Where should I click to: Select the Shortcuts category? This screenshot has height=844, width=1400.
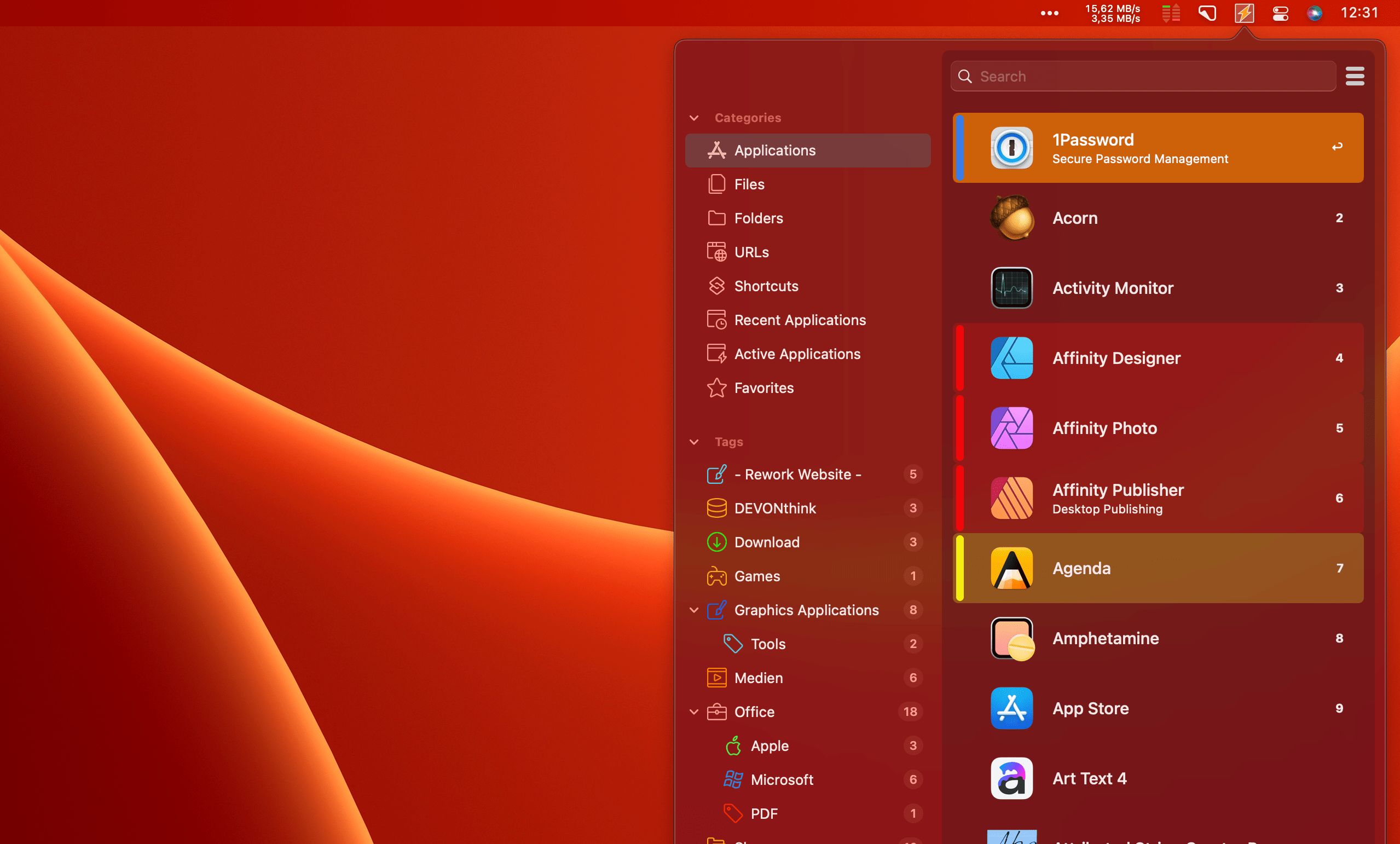pyautogui.click(x=807, y=286)
